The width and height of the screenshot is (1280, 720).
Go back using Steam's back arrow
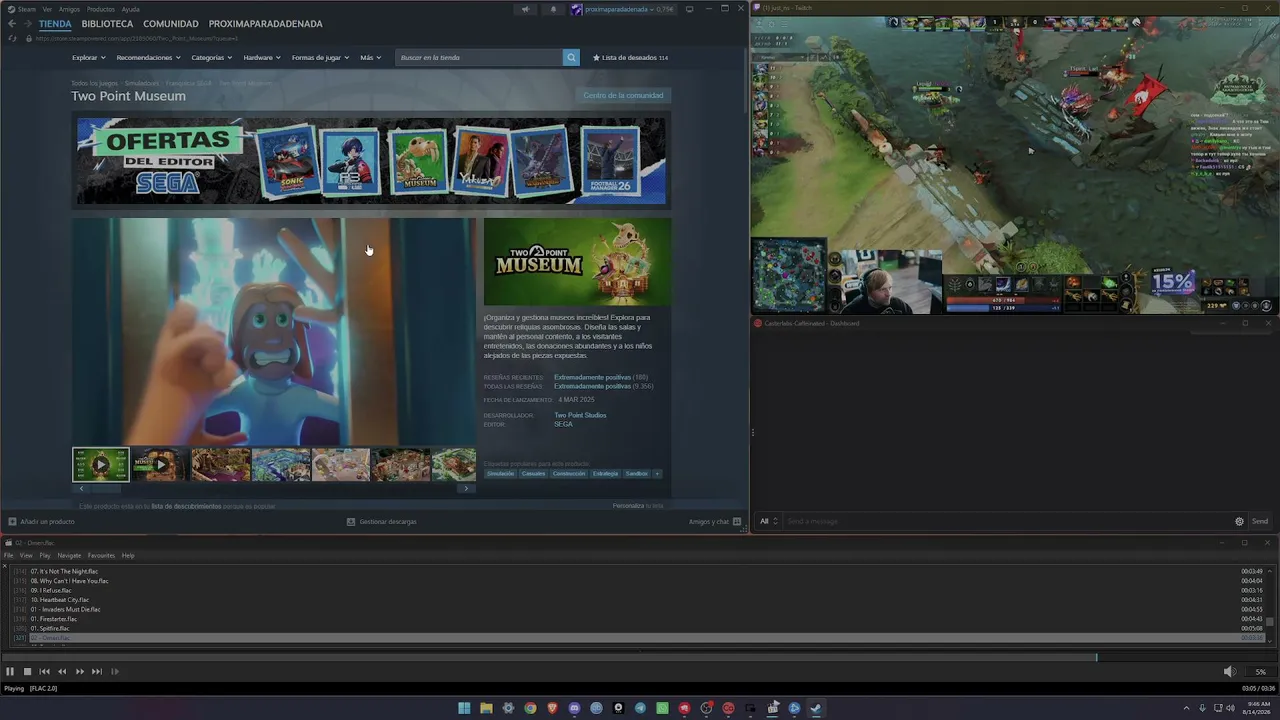tap(12, 24)
